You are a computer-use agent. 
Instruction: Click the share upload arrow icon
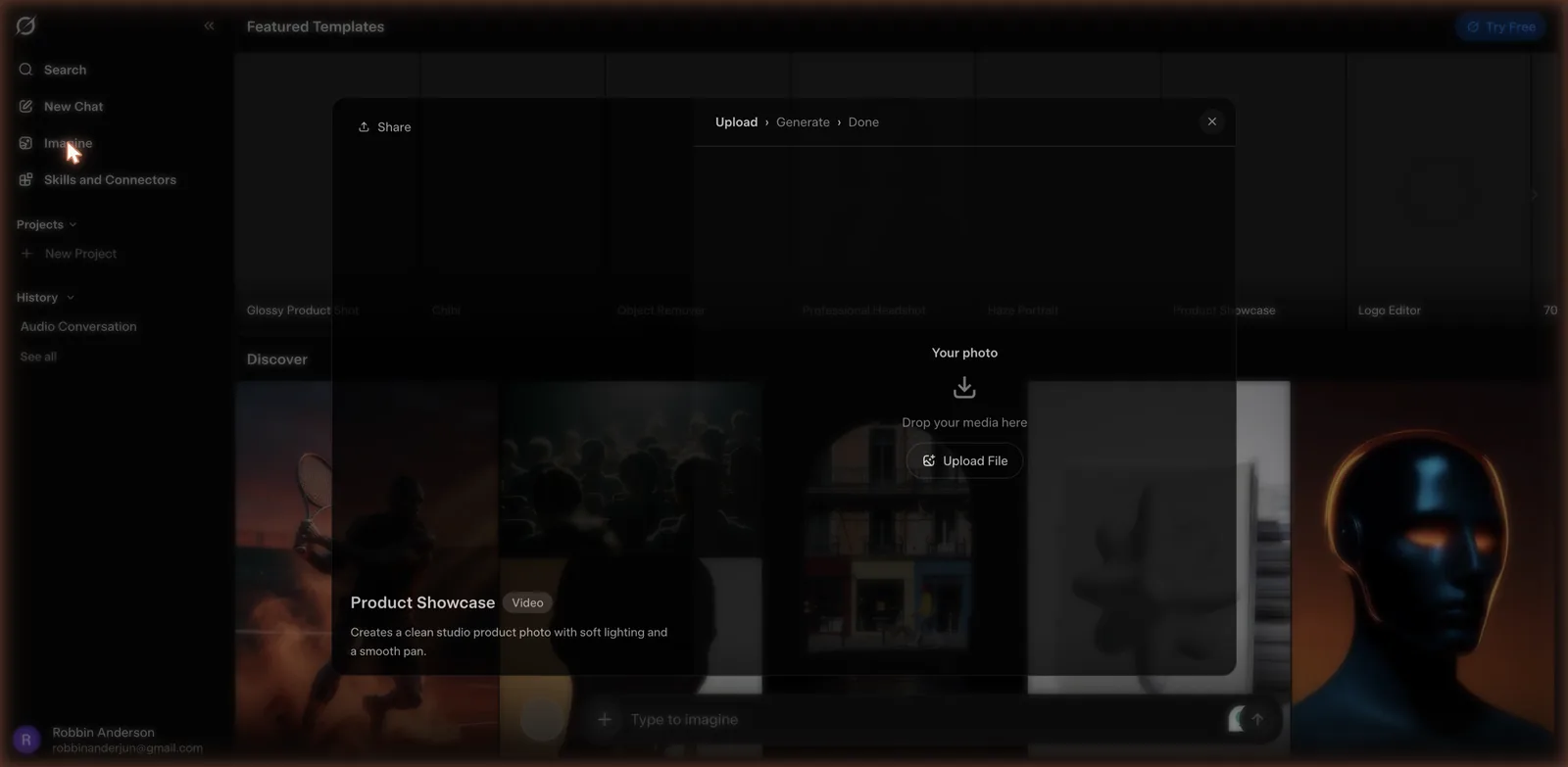[364, 126]
